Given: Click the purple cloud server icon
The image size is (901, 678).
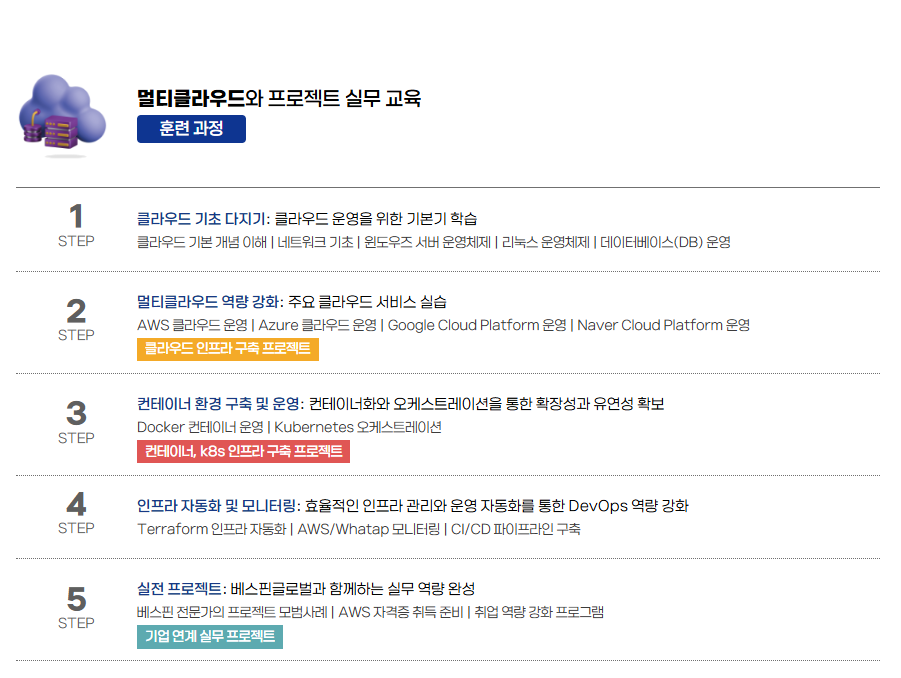Looking at the screenshot, I should click(62, 115).
